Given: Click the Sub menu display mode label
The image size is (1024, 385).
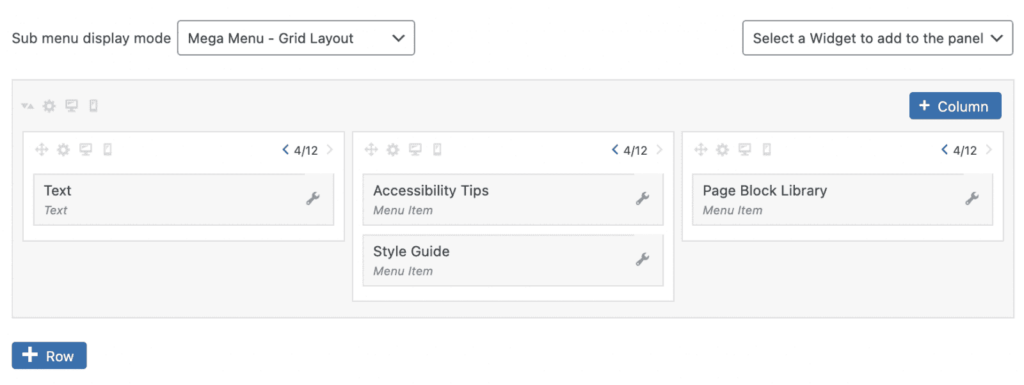Looking at the screenshot, I should (91, 38).
